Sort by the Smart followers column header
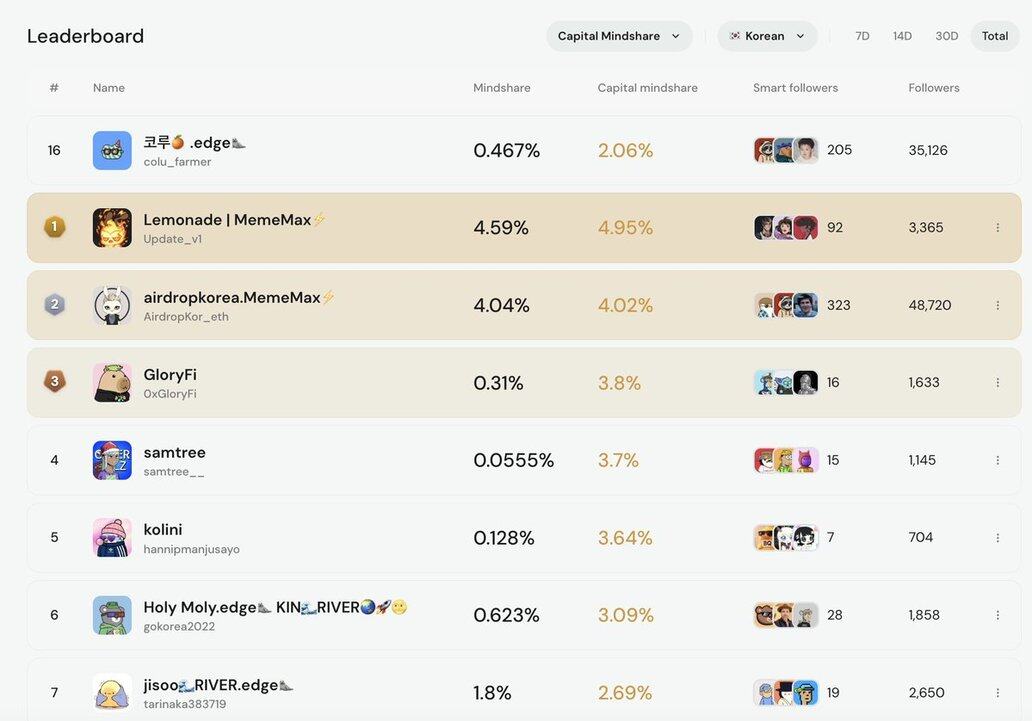Screen dimensions: 1032x721 click(x=795, y=88)
